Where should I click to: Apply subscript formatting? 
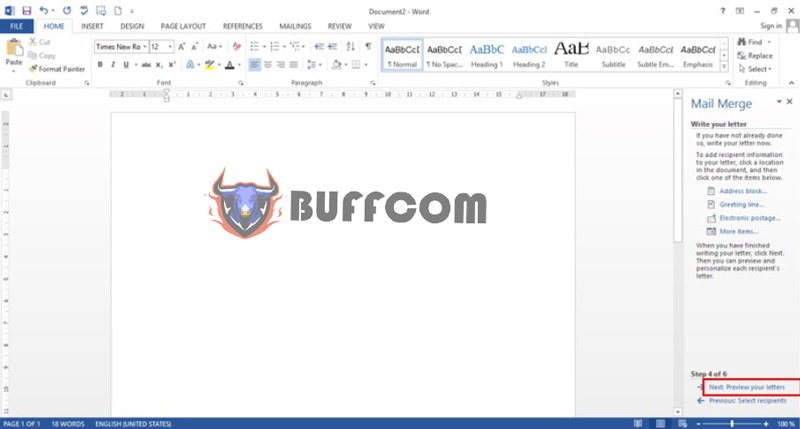coord(159,65)
